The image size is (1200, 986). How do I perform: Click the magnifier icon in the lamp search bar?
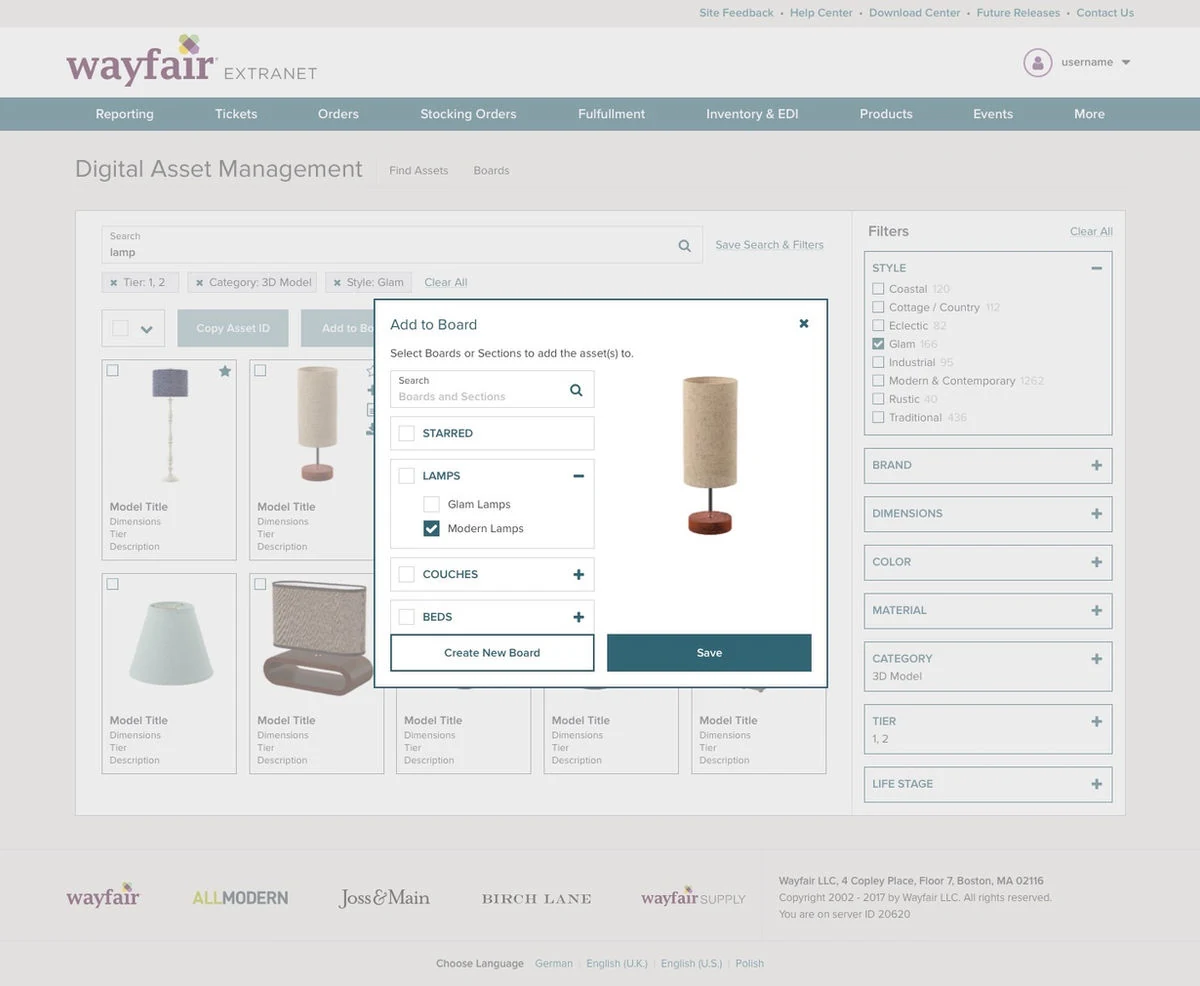[x=685, y=245]
